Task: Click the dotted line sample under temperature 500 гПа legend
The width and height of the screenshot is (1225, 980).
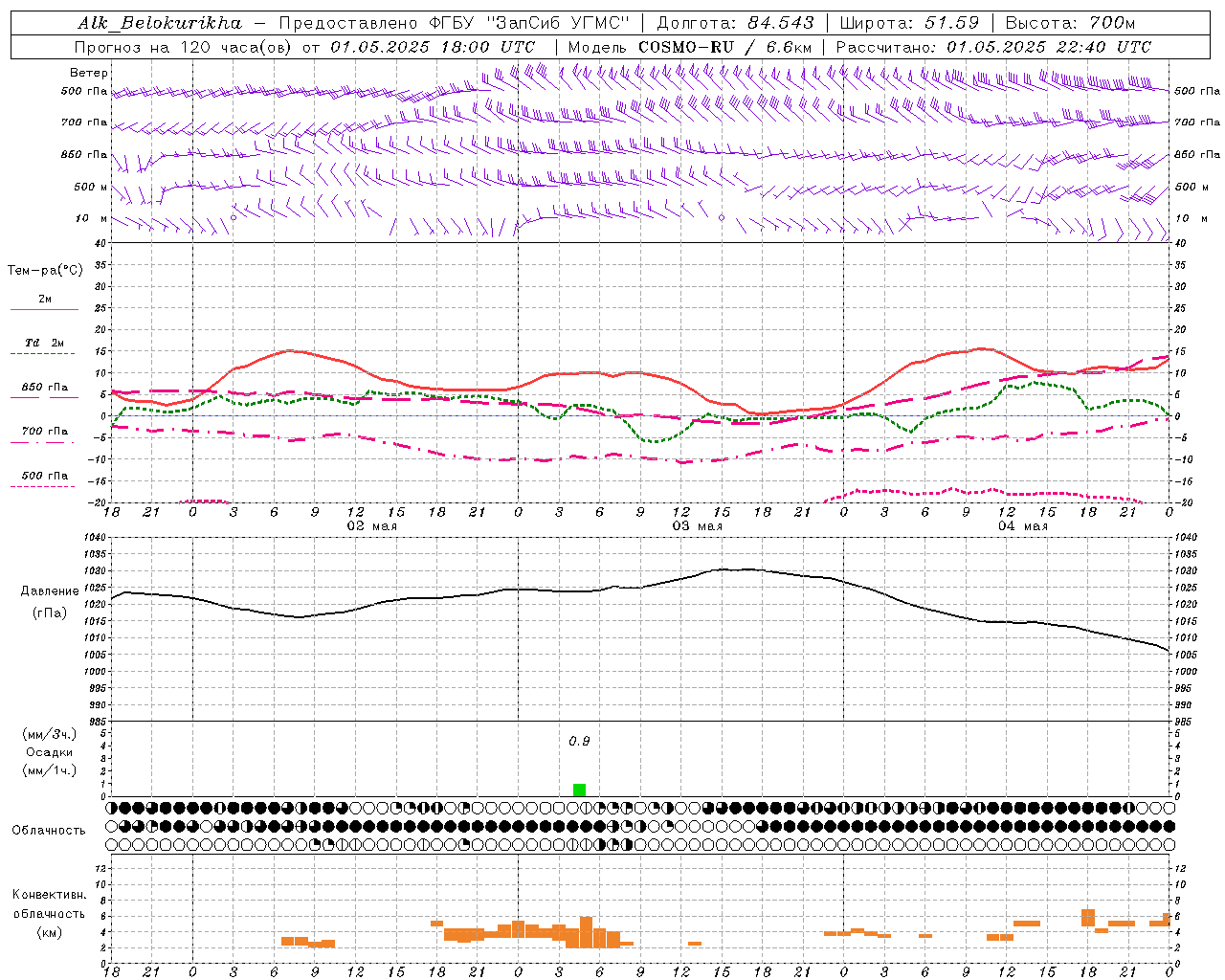Action: pos(44,487)
